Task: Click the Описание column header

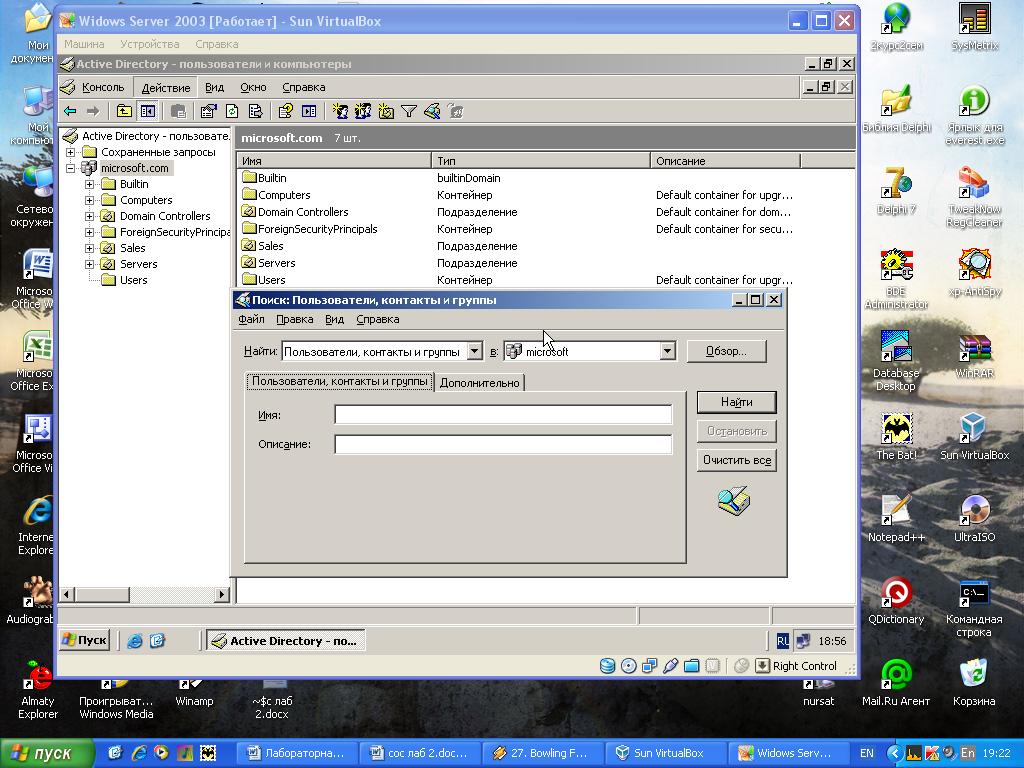Action: point(725,161)
